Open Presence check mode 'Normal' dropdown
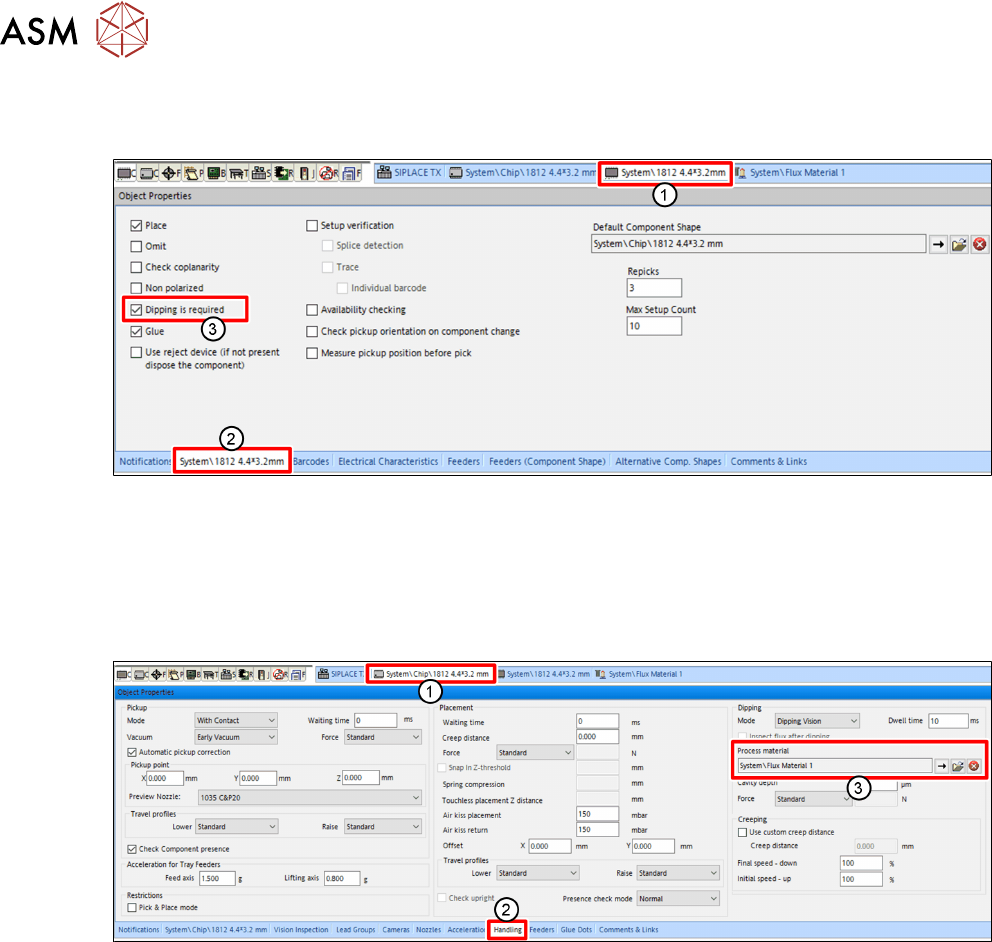Viewport: 992px width, 942px height. [678, 899]
